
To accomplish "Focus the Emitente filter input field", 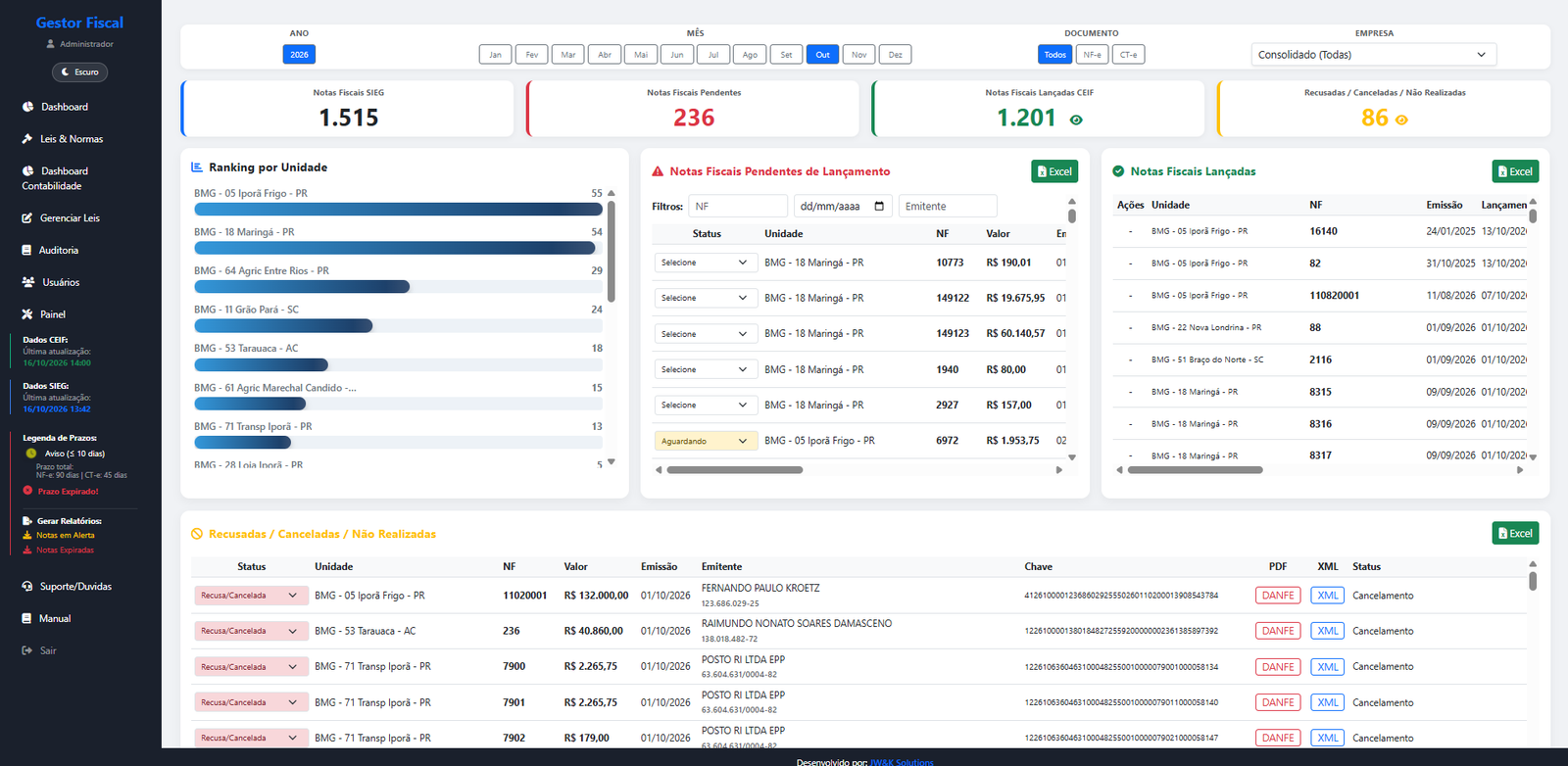I will pos(948,206).
